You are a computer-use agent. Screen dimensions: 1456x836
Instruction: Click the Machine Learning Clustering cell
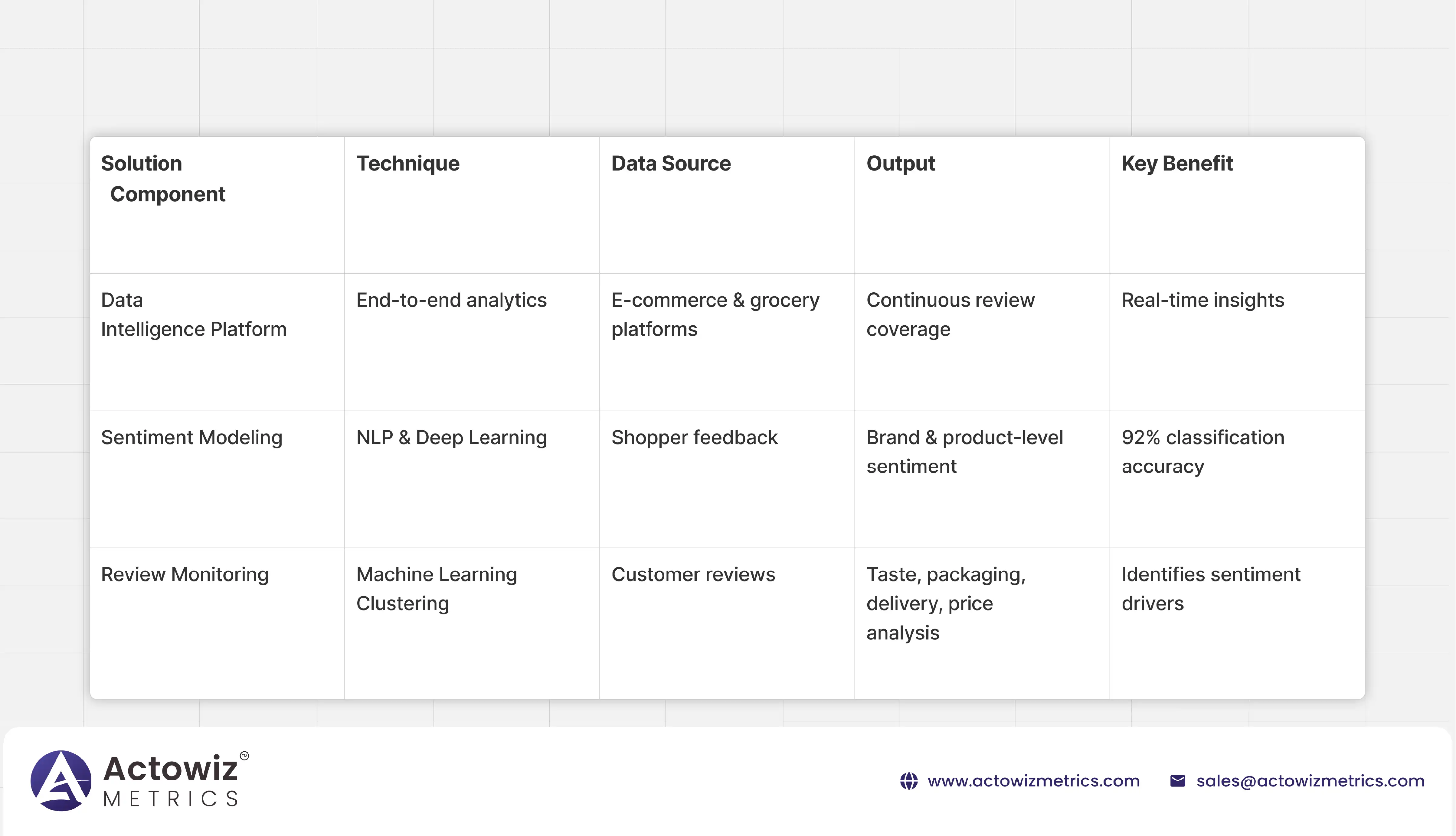437,589
